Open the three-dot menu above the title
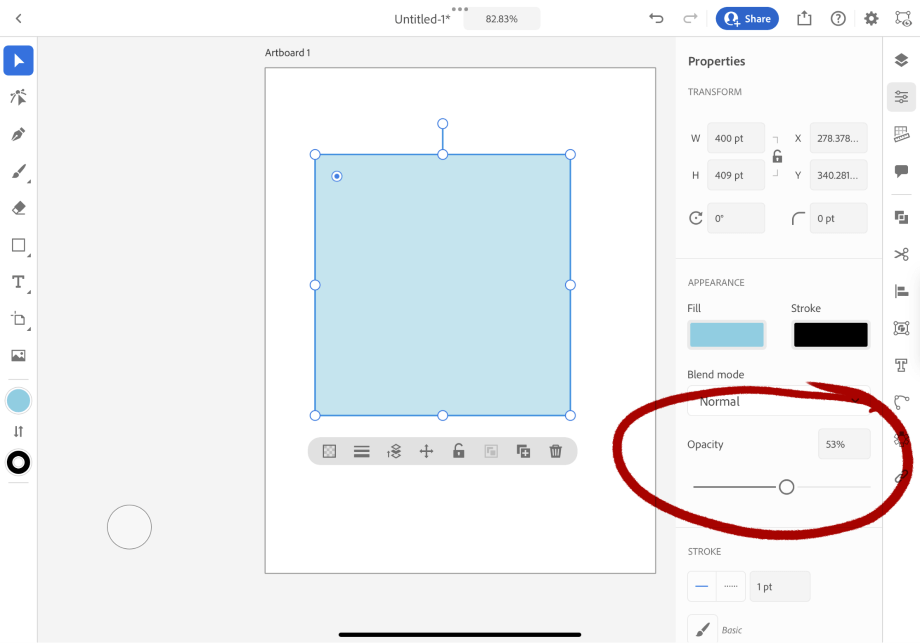Image resolution: width=920 pixels, height=643 pixels. [460, 9]
